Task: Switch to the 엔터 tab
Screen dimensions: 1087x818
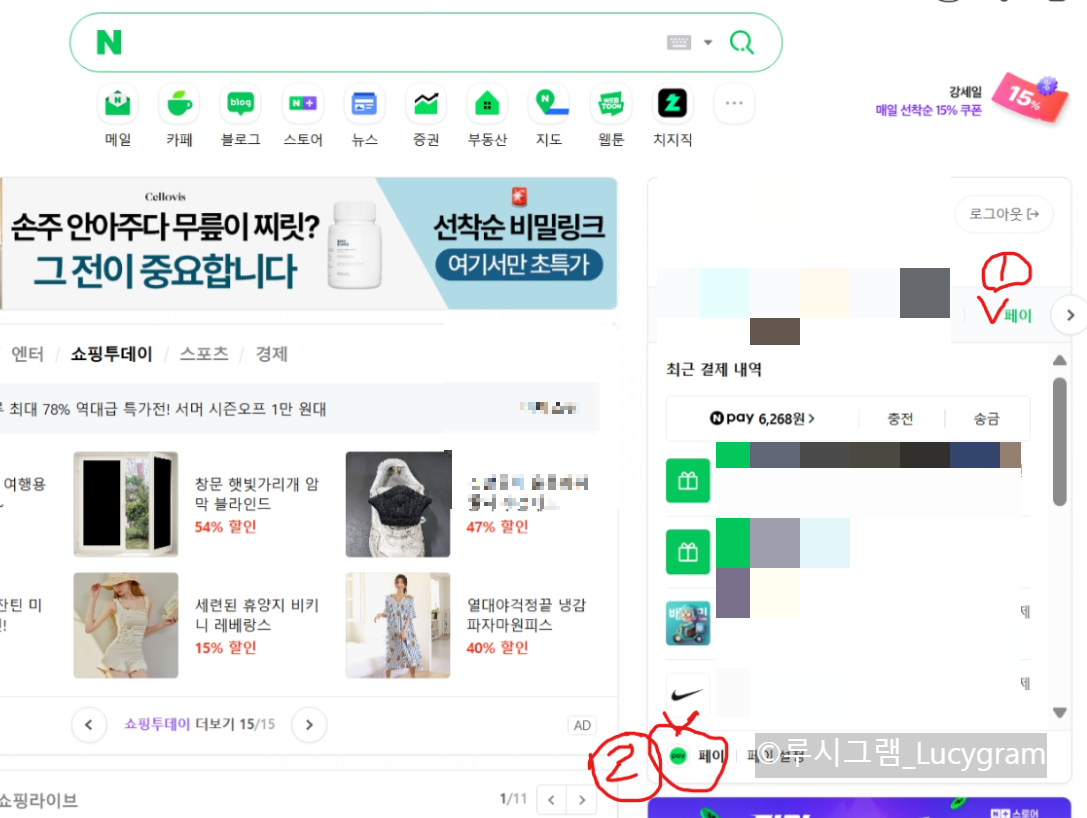Action: tap(28, 354)
